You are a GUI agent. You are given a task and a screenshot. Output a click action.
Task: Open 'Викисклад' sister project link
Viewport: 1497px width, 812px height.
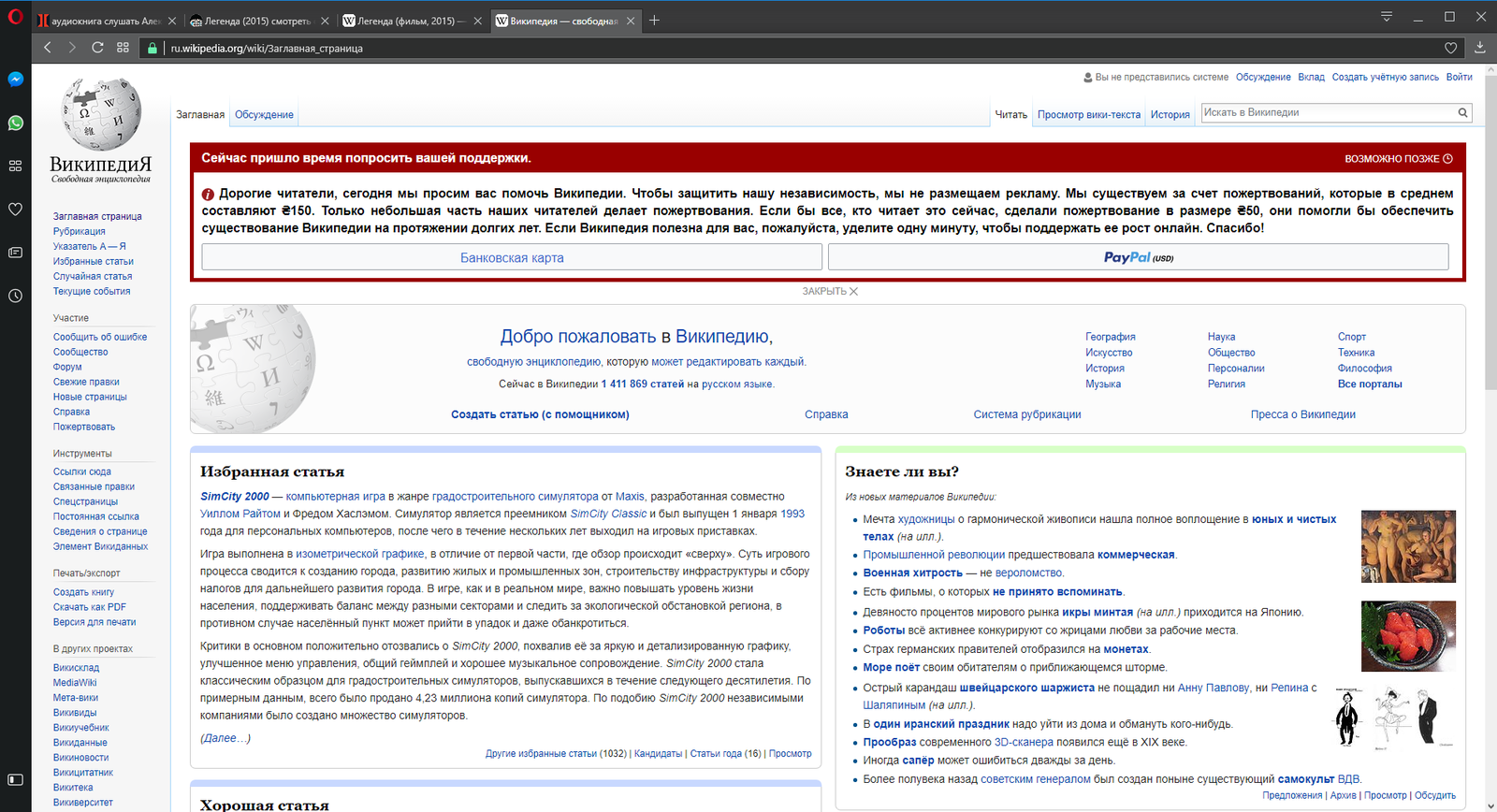[x=76, y=668]
